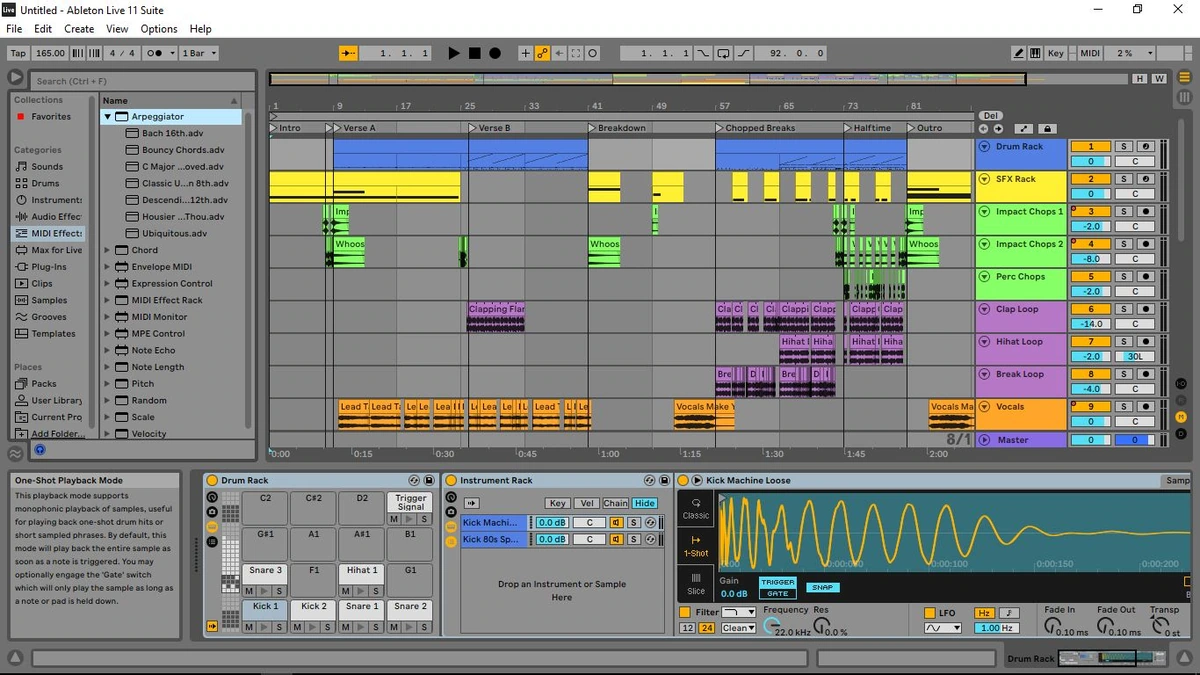Click the Drum Rack save preset icon
The height and width of the screenshot is (675, 1200).
tap(429, 480)
